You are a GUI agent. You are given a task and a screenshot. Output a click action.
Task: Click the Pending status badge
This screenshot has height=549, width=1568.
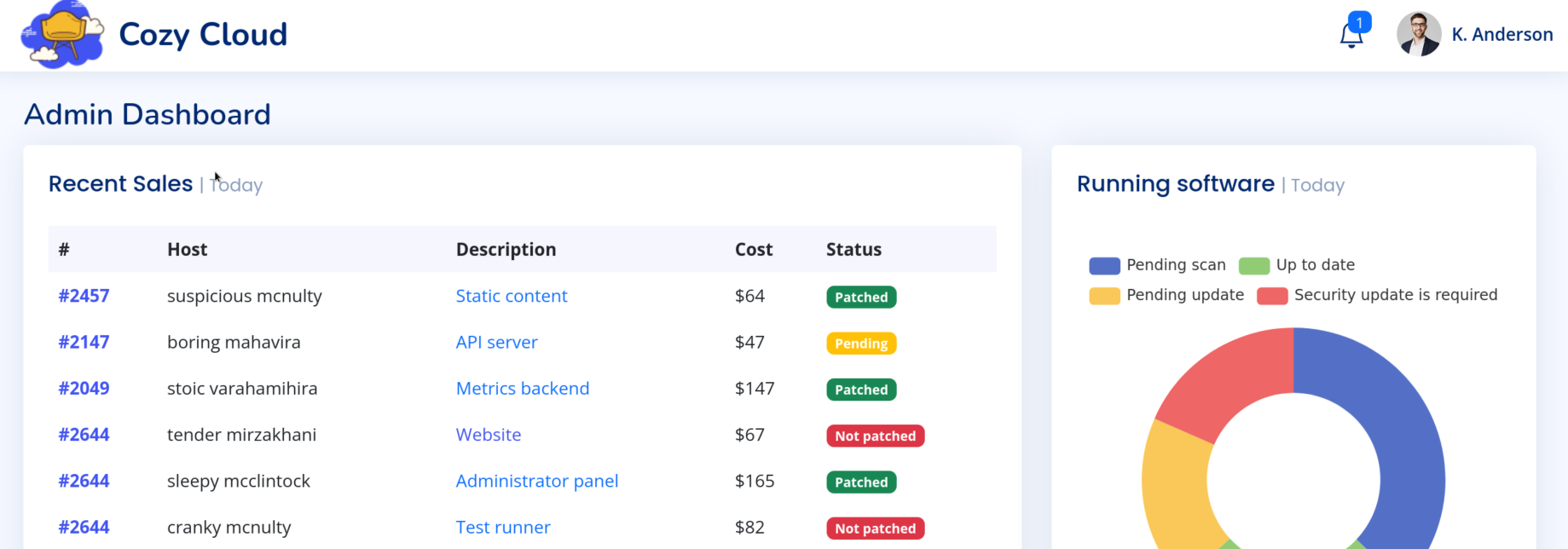(x=861, y=344)
